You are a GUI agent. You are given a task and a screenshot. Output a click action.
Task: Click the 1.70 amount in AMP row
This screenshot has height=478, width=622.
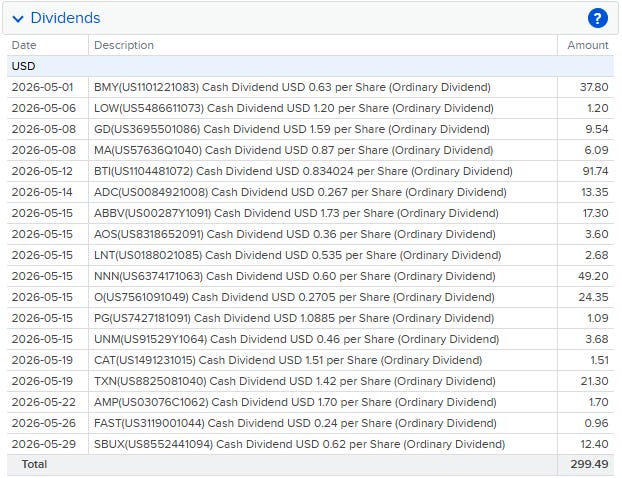point(599,403)
